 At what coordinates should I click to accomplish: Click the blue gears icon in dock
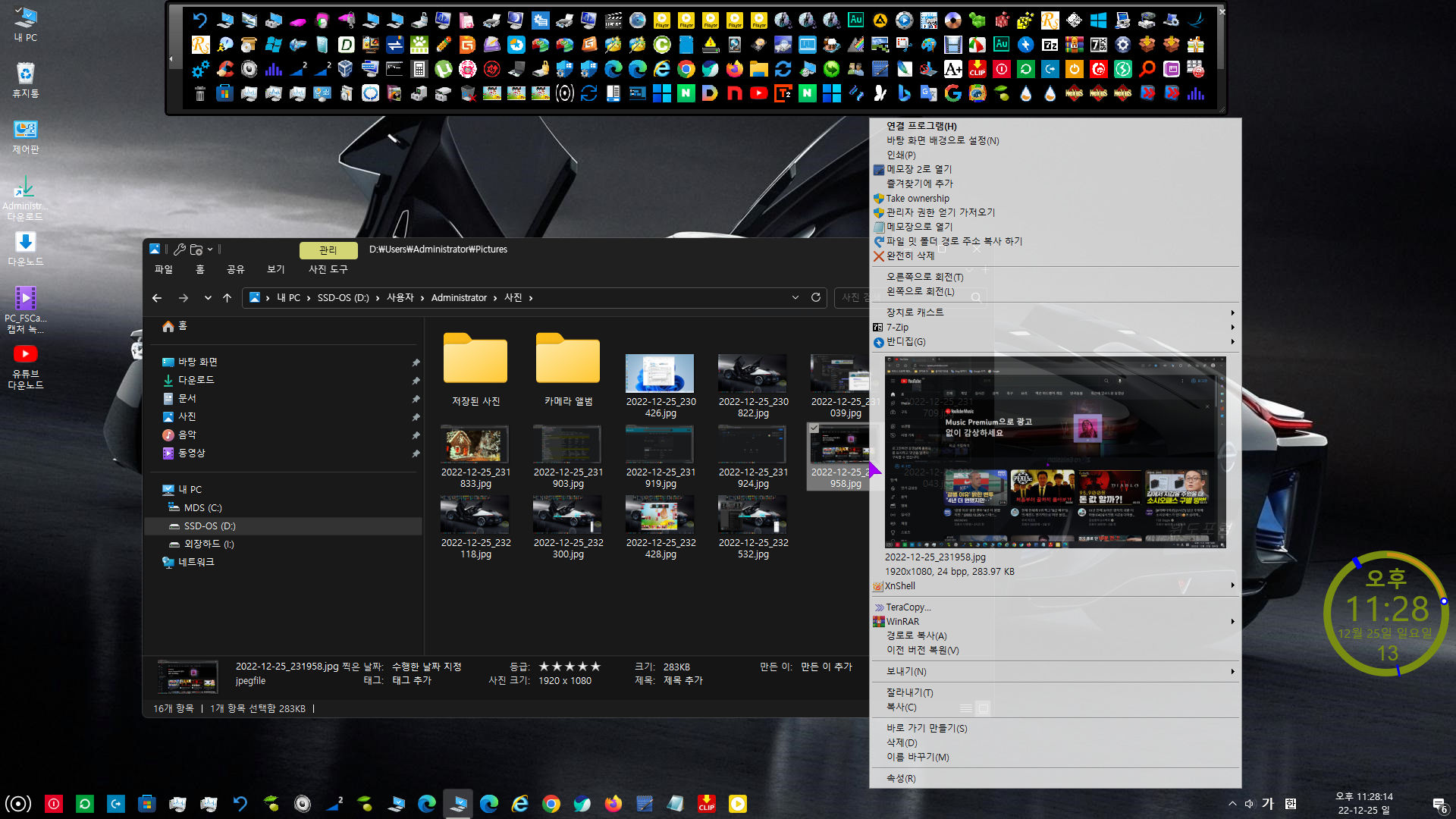200,69
